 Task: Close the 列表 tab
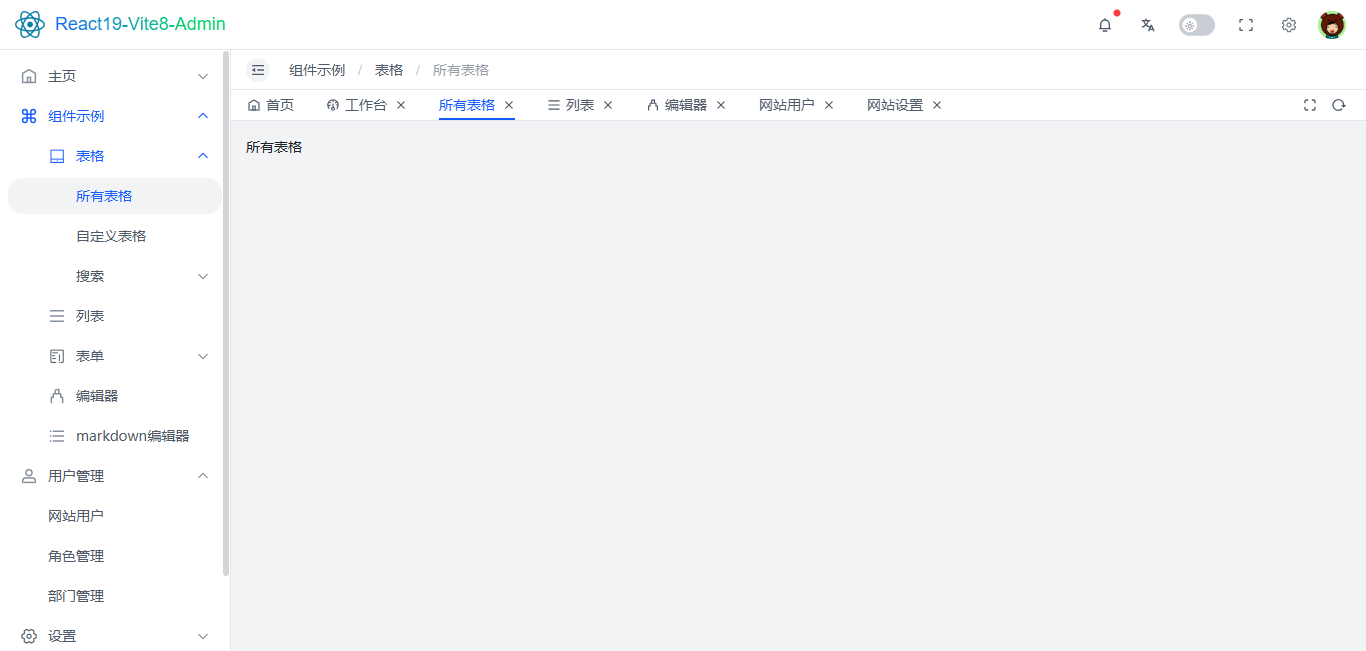point(608,105)
